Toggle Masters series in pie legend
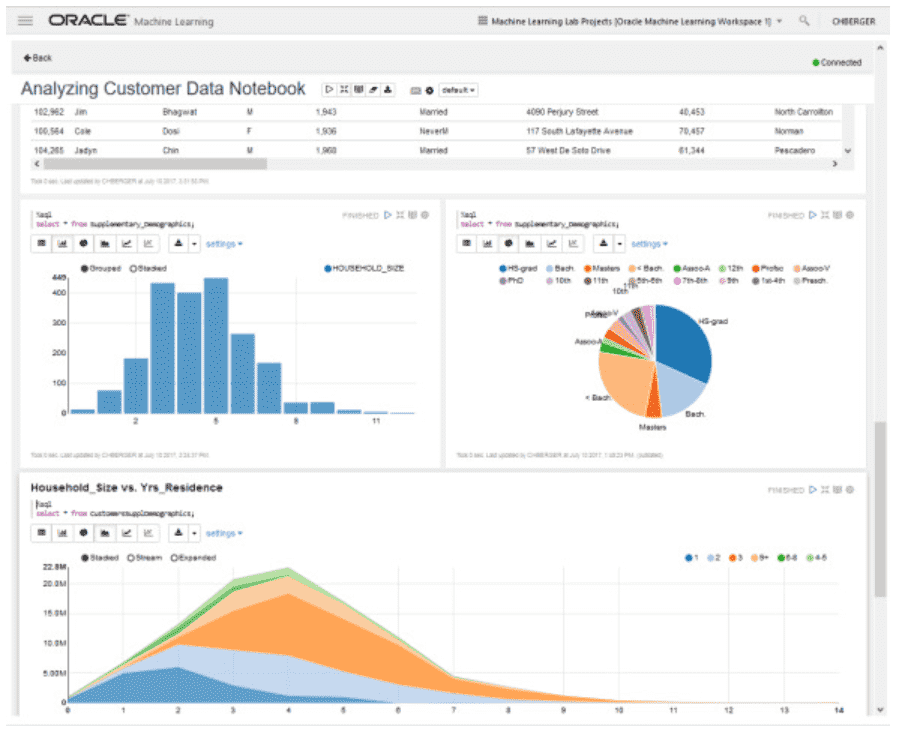The height and width of the screenshot is (738, 899). click(x=602, y=268)
